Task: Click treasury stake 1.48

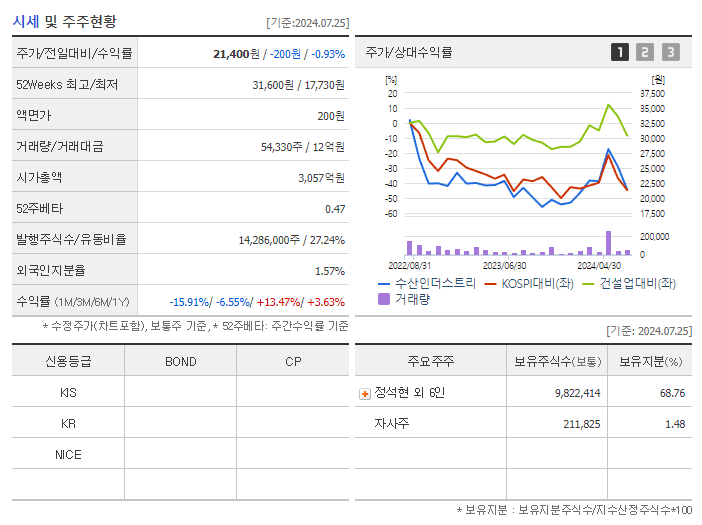Action: tap(675, 424)
